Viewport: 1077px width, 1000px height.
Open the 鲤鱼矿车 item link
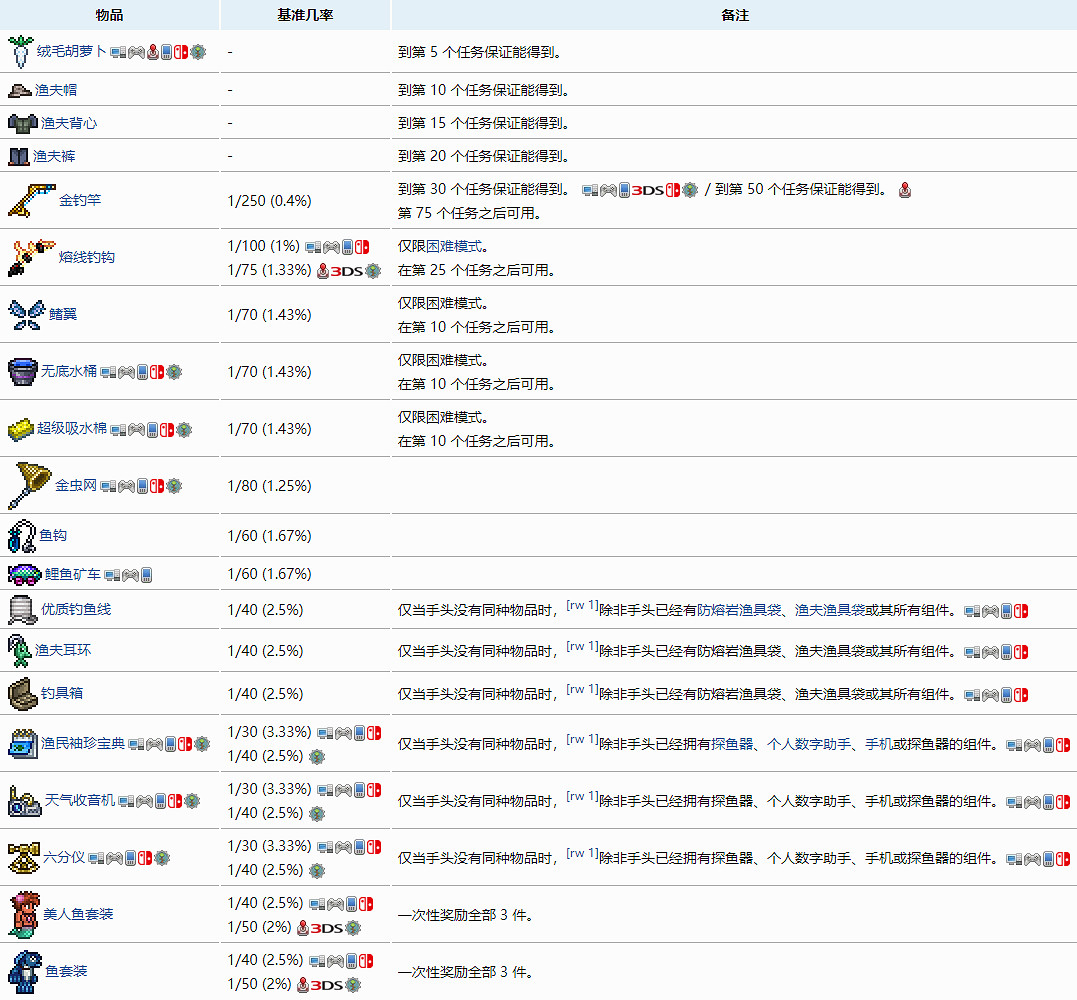[72, 574]
